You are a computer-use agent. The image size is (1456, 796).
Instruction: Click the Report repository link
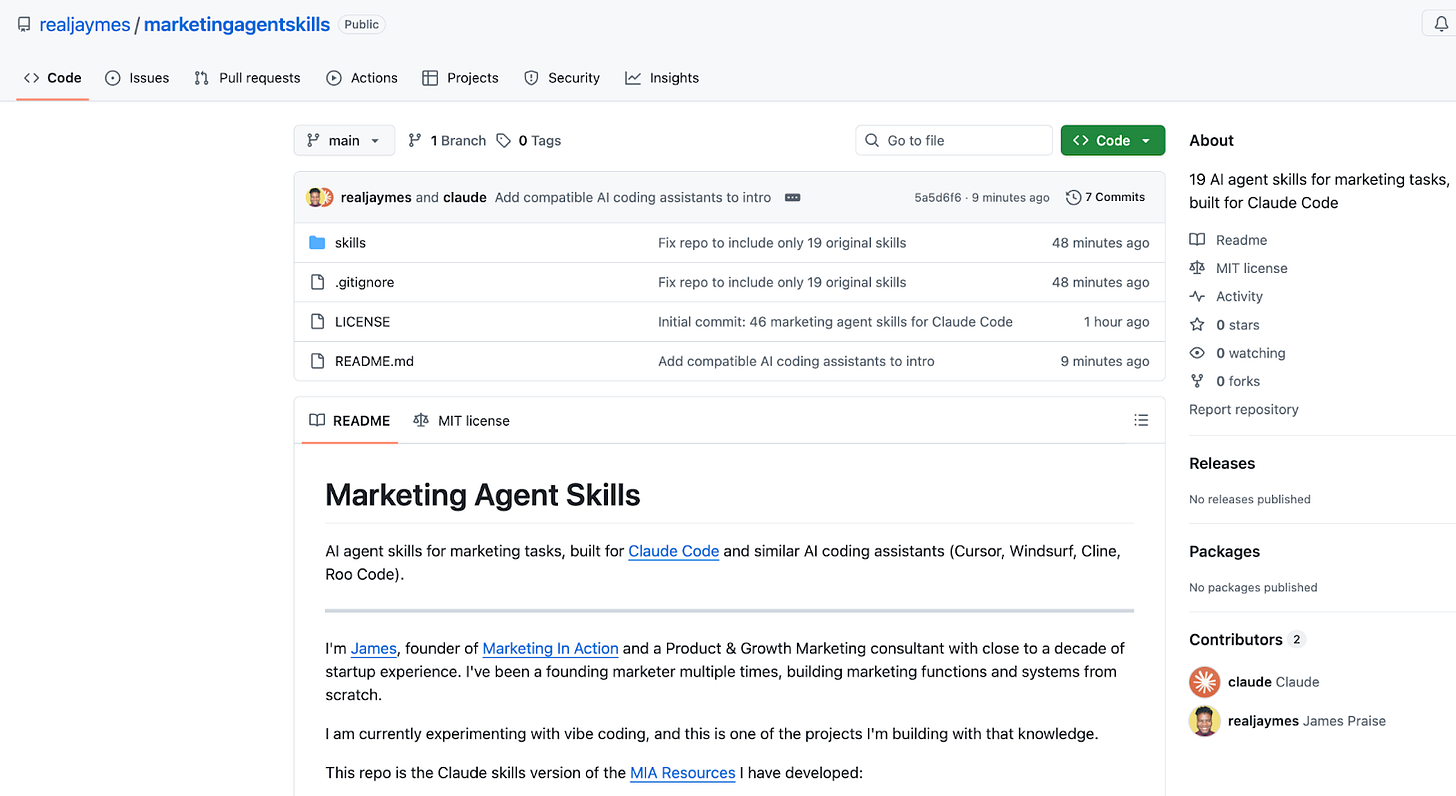tap(1244, 409)
